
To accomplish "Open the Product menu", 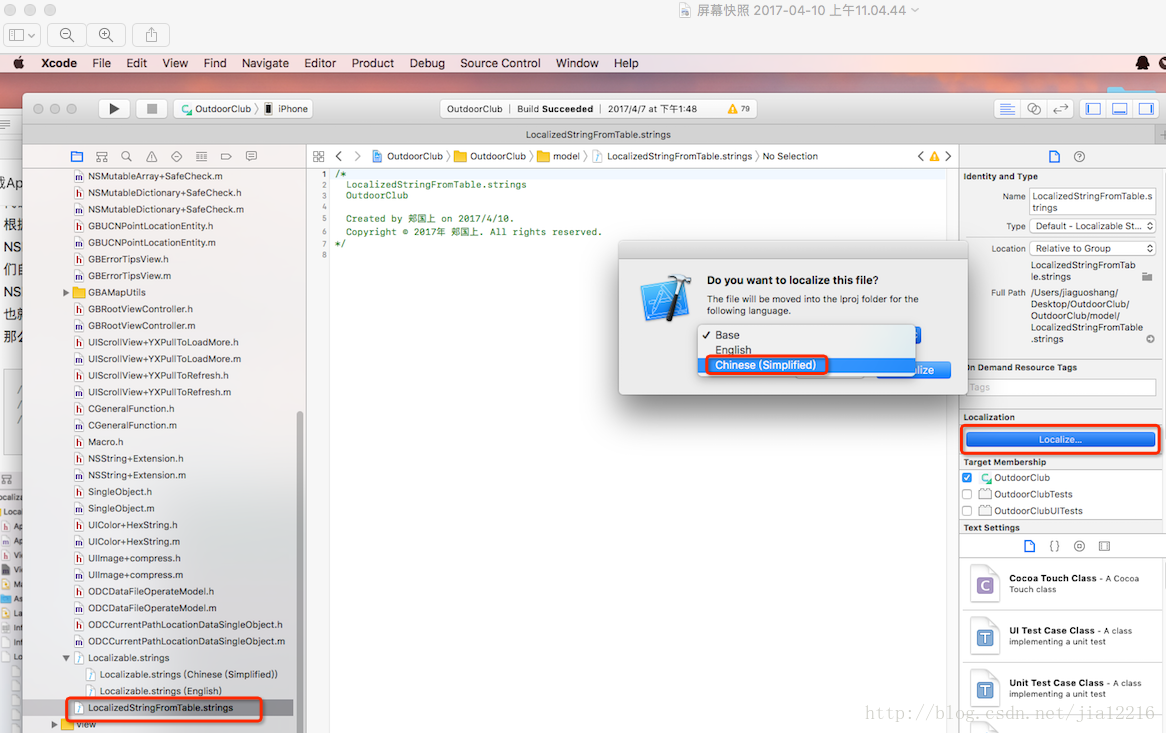I will [373, 63].
